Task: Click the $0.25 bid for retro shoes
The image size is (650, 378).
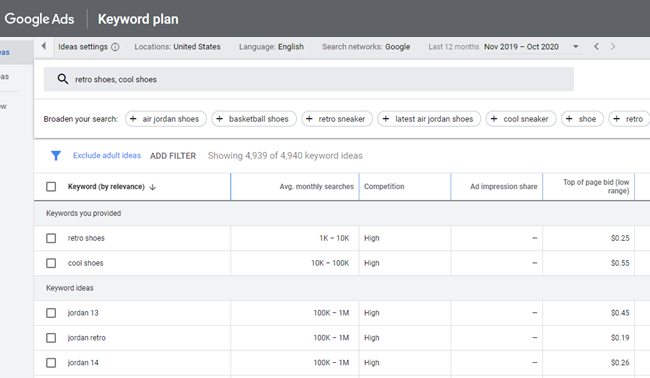Action: (620, 238)
